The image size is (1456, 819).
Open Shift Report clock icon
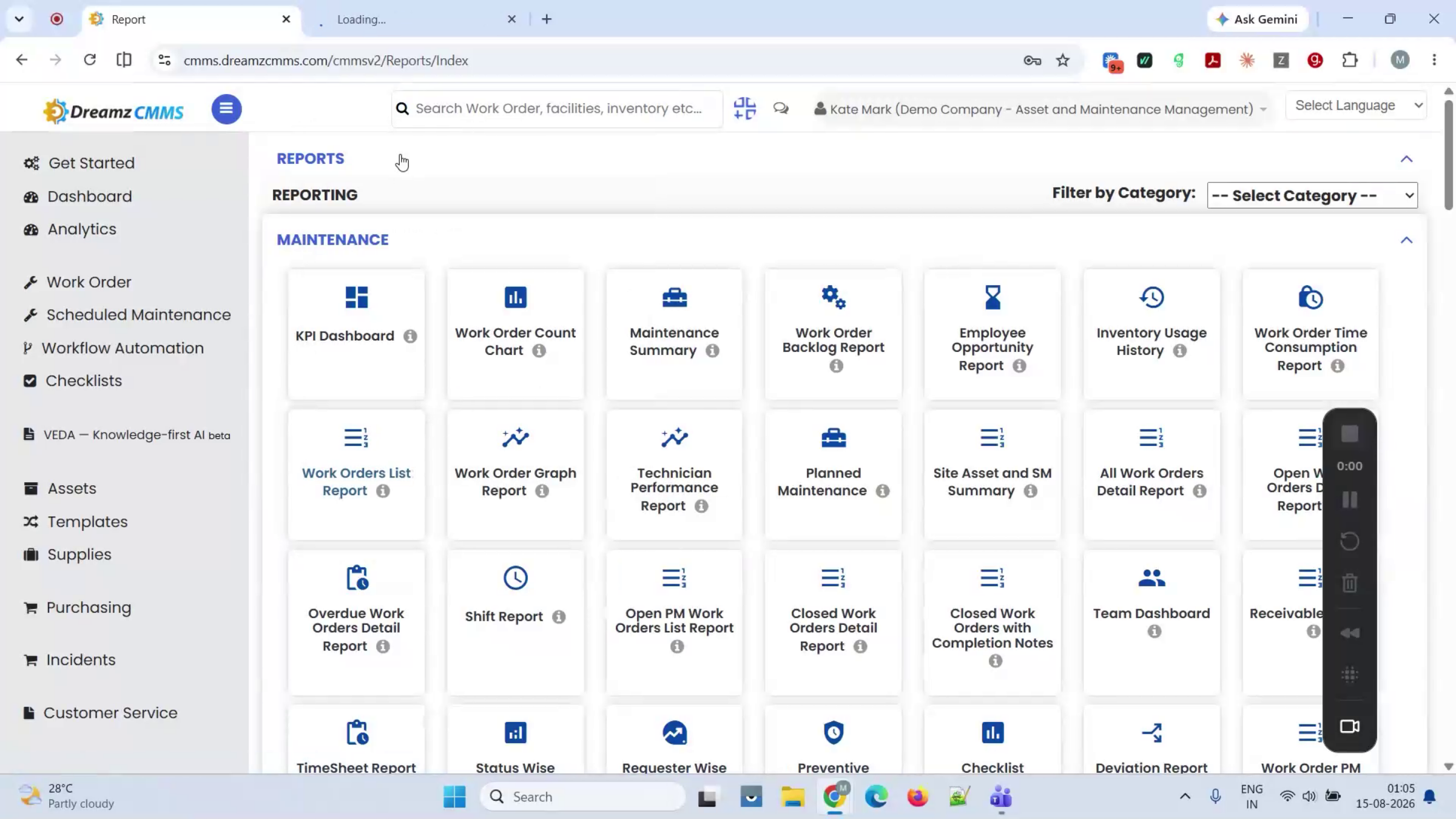pyautogui.click(x=516, y=578)
